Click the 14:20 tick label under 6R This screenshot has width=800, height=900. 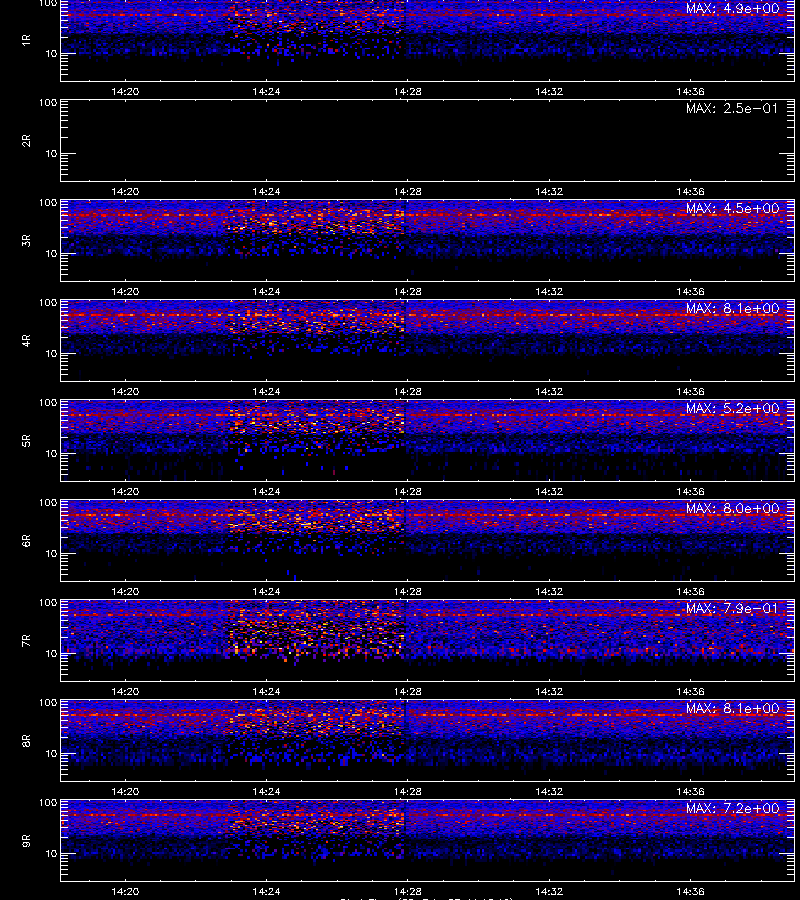click(125, 591)
